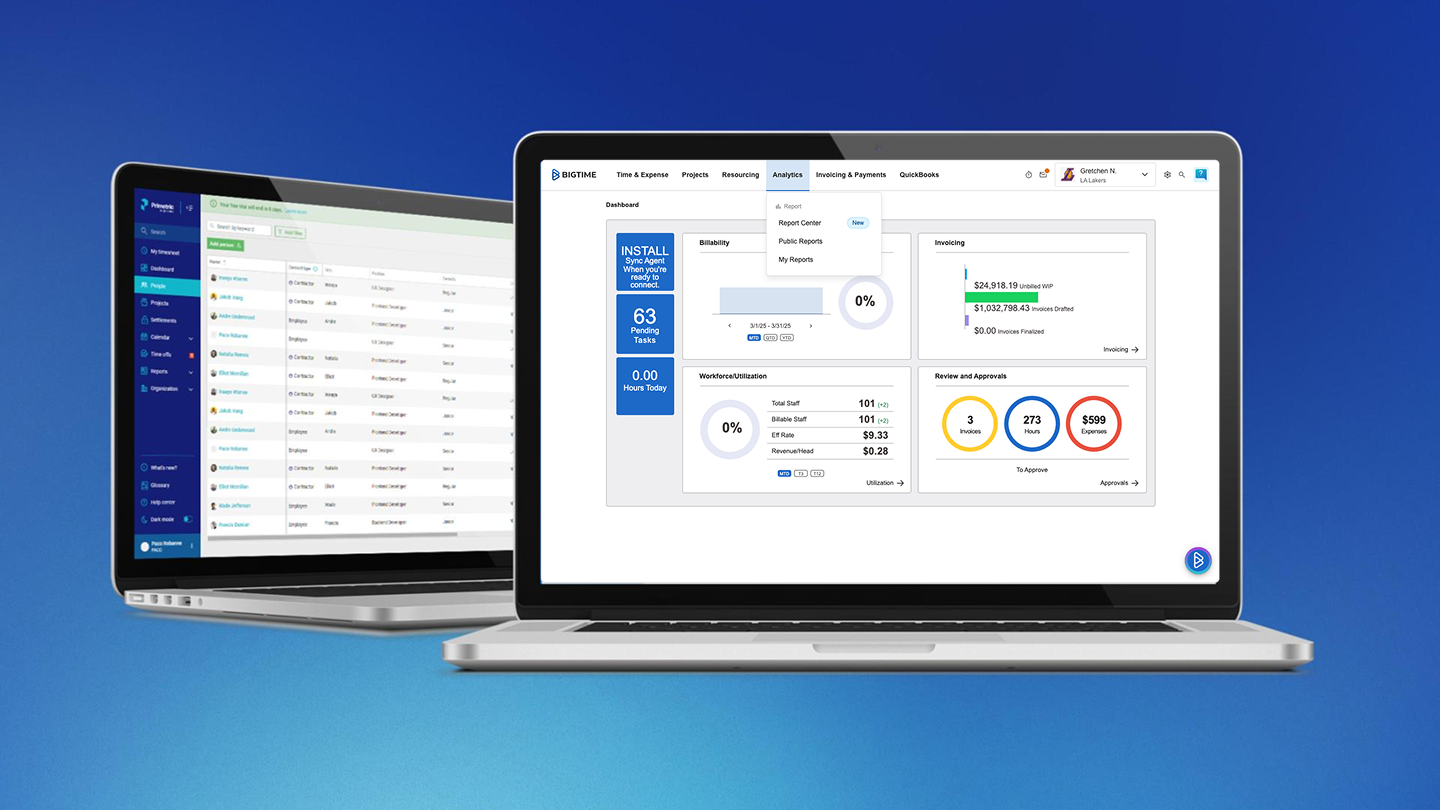Select T12 in the Workforce/Utilization card
Screen dimensions: 1440x810
(x=817, y=473)
